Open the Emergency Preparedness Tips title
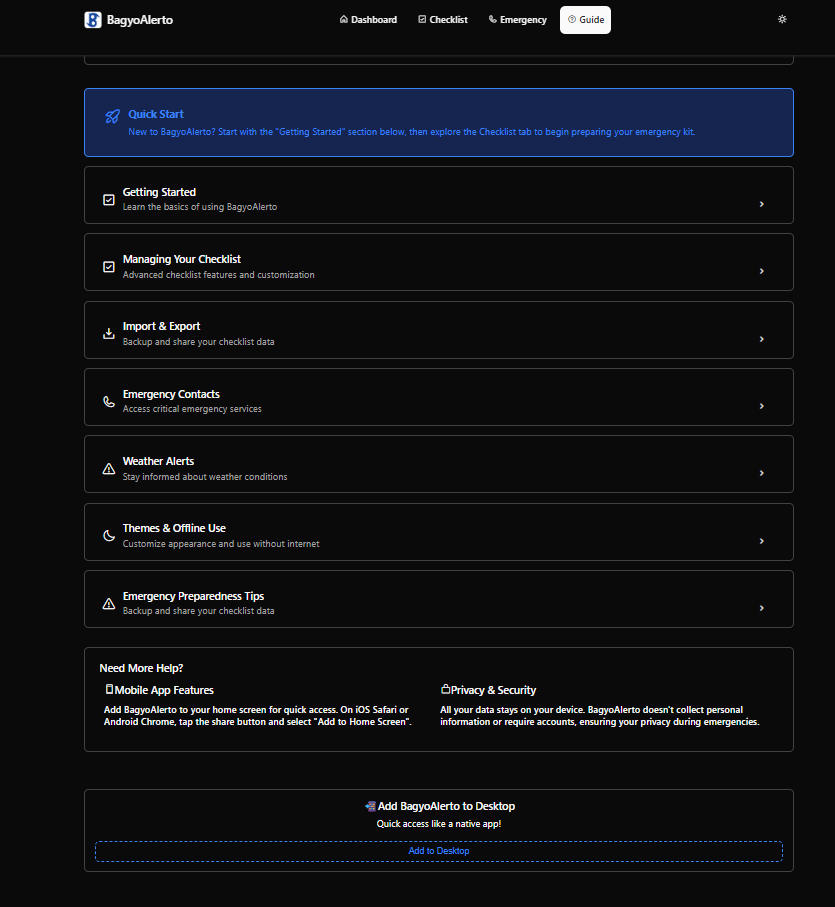Image resolution: width=835 pixels, height=907 pixels. pyautogui.click(x=193, y=596)
